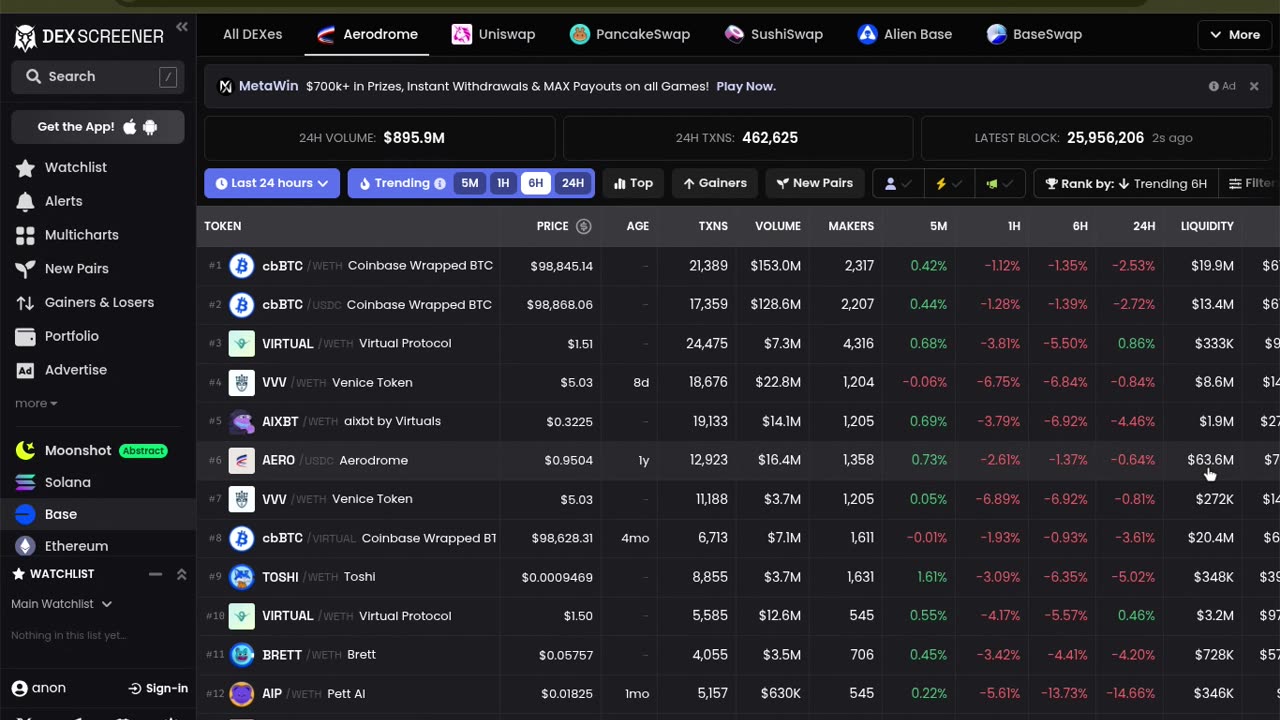Switch to the BaseSwap tab
The width and height of the screenshot is (1280, 720).
(x=1034, y=34)
